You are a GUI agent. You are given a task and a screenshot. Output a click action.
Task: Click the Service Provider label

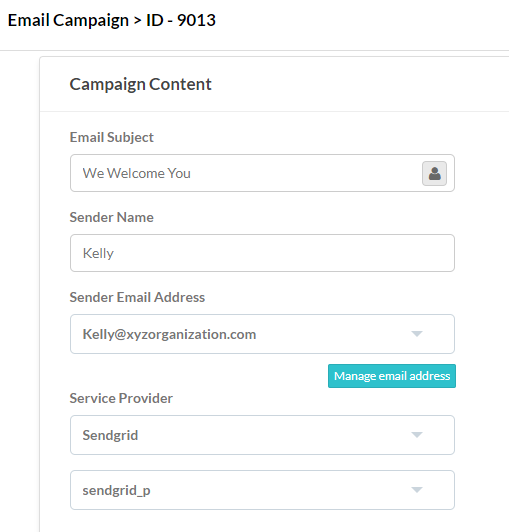point(121,398)
